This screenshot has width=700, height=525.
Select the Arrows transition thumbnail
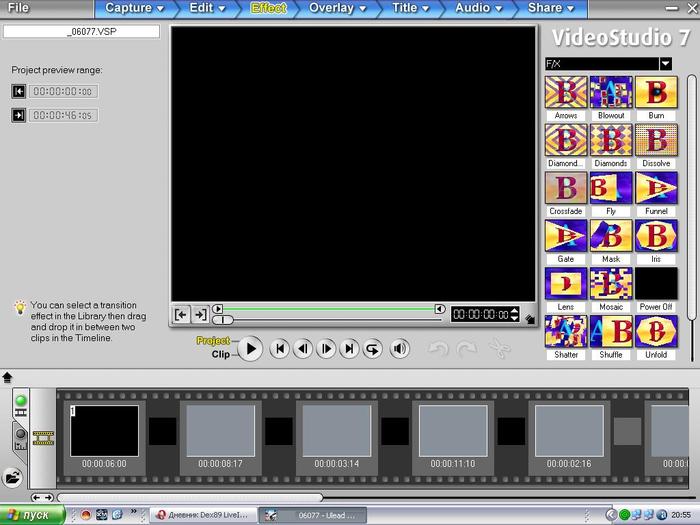coord(566,92)
